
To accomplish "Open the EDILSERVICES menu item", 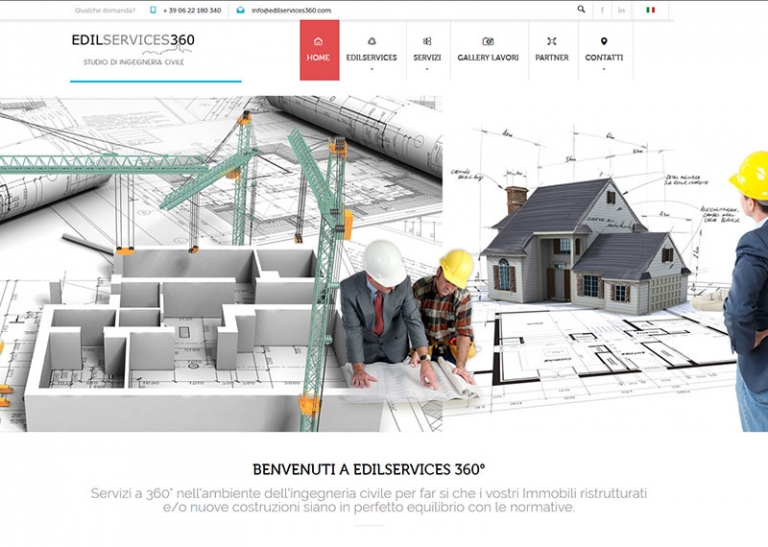I will pyautogui.click(x=372, y=57).
